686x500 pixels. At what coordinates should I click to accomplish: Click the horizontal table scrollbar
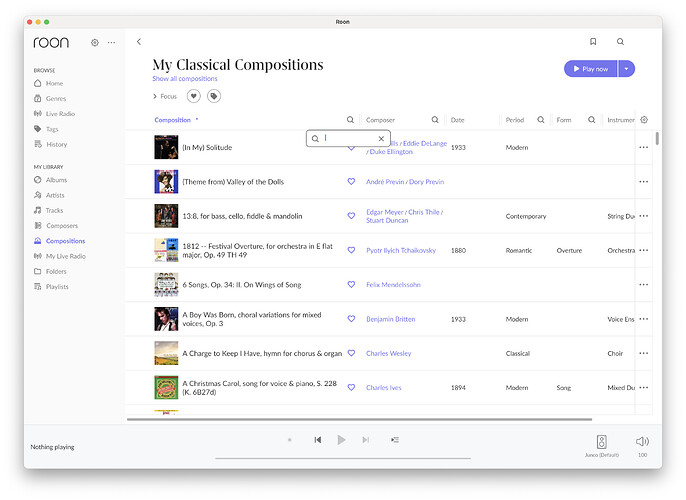359,420
